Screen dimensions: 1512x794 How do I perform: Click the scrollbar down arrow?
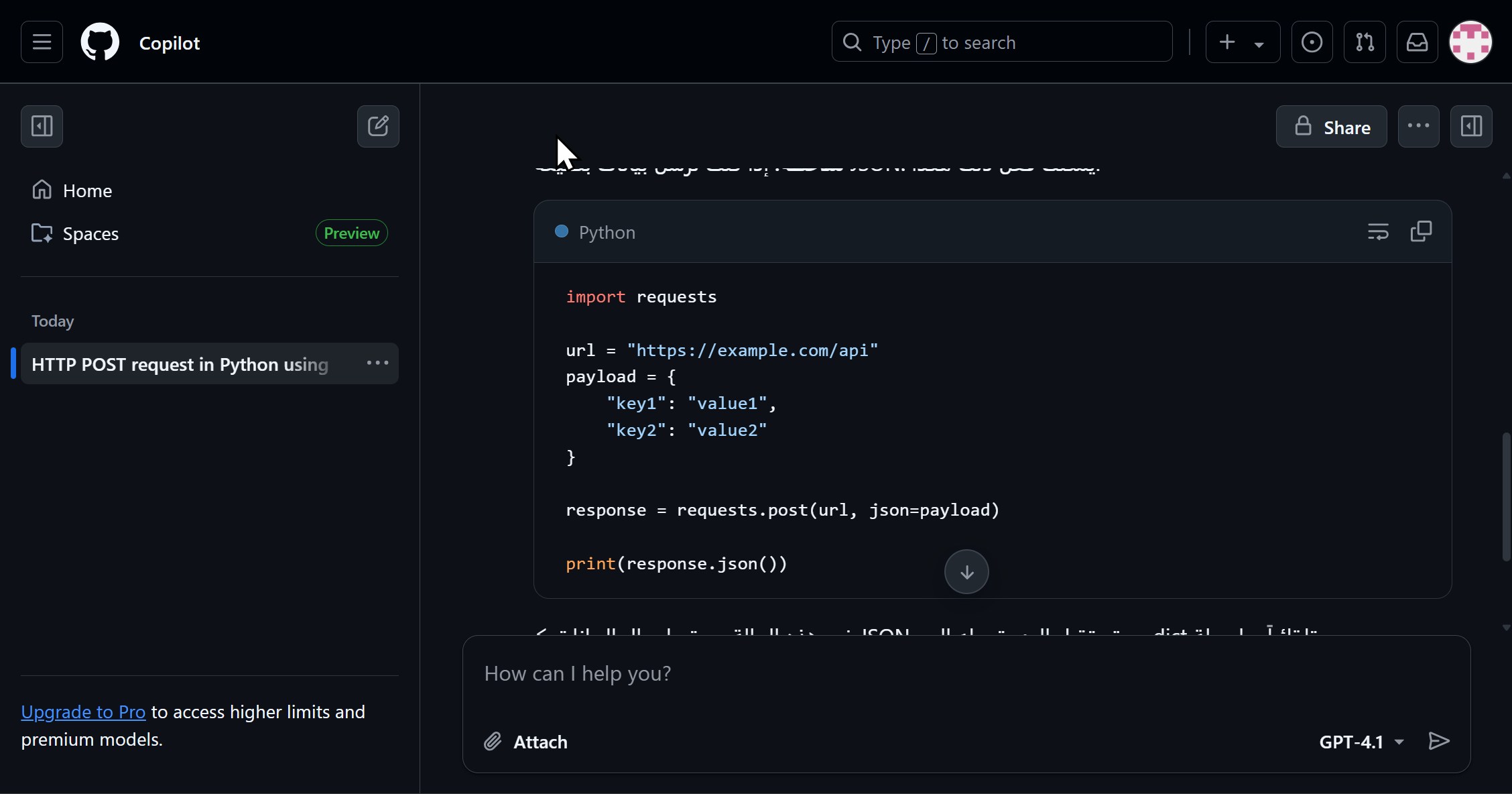pyautogui.click(x=1506, y=628)
